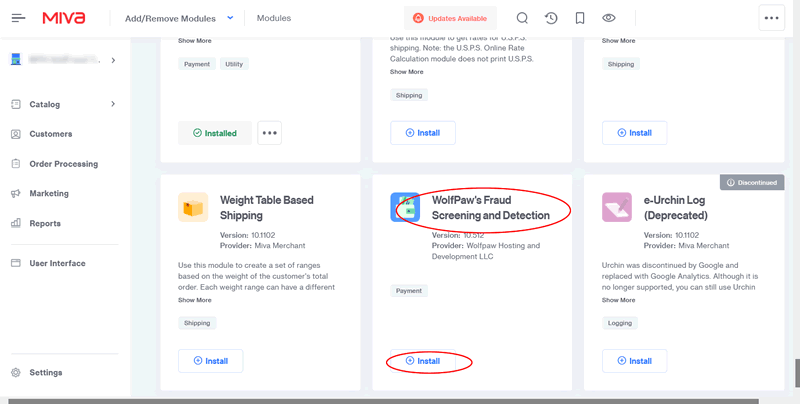Viewport: 800px width, 404px height.
Task: Expand the Catalog sidebar item
Action: pyautogui.click(x=113, y=104)
